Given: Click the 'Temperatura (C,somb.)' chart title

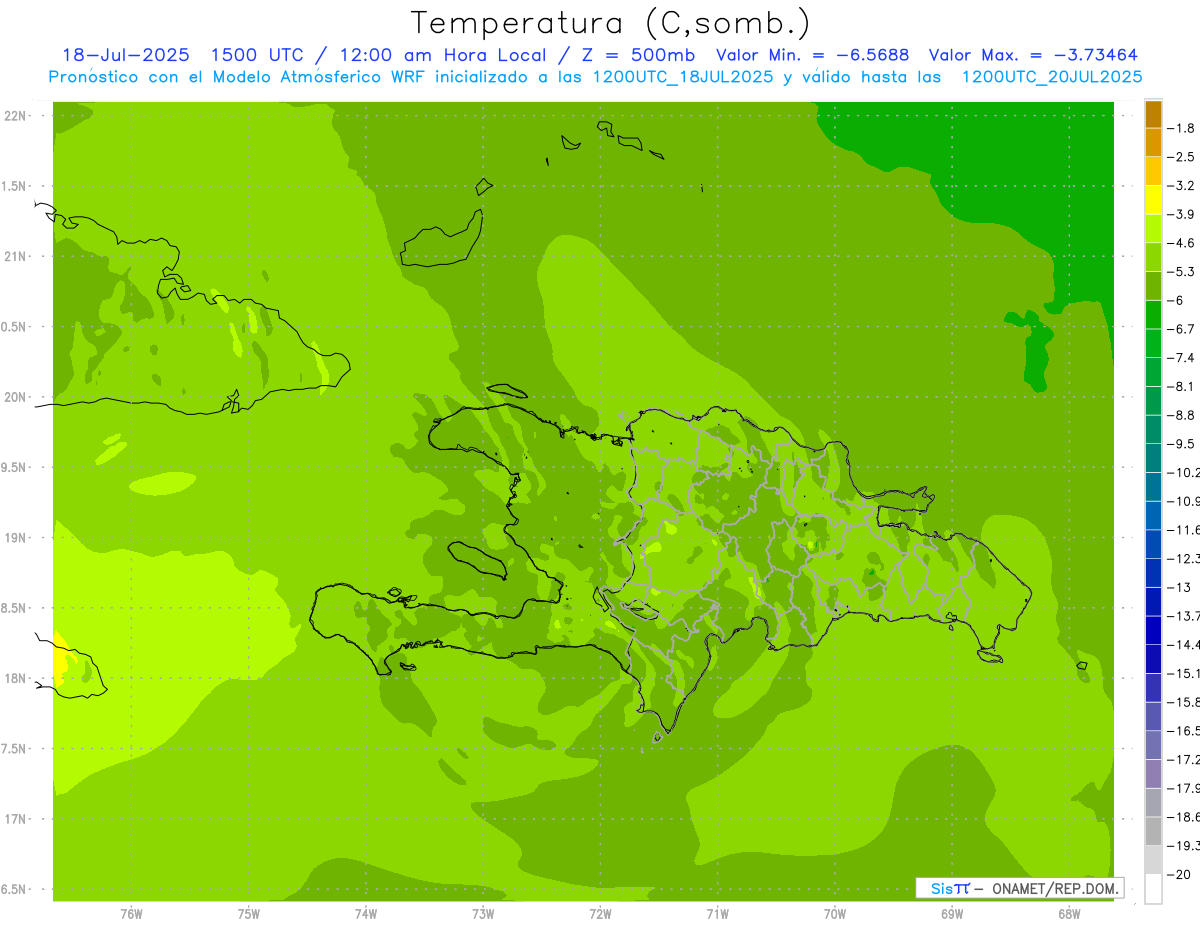Looking at the screenshot, I should pos(611,23).
